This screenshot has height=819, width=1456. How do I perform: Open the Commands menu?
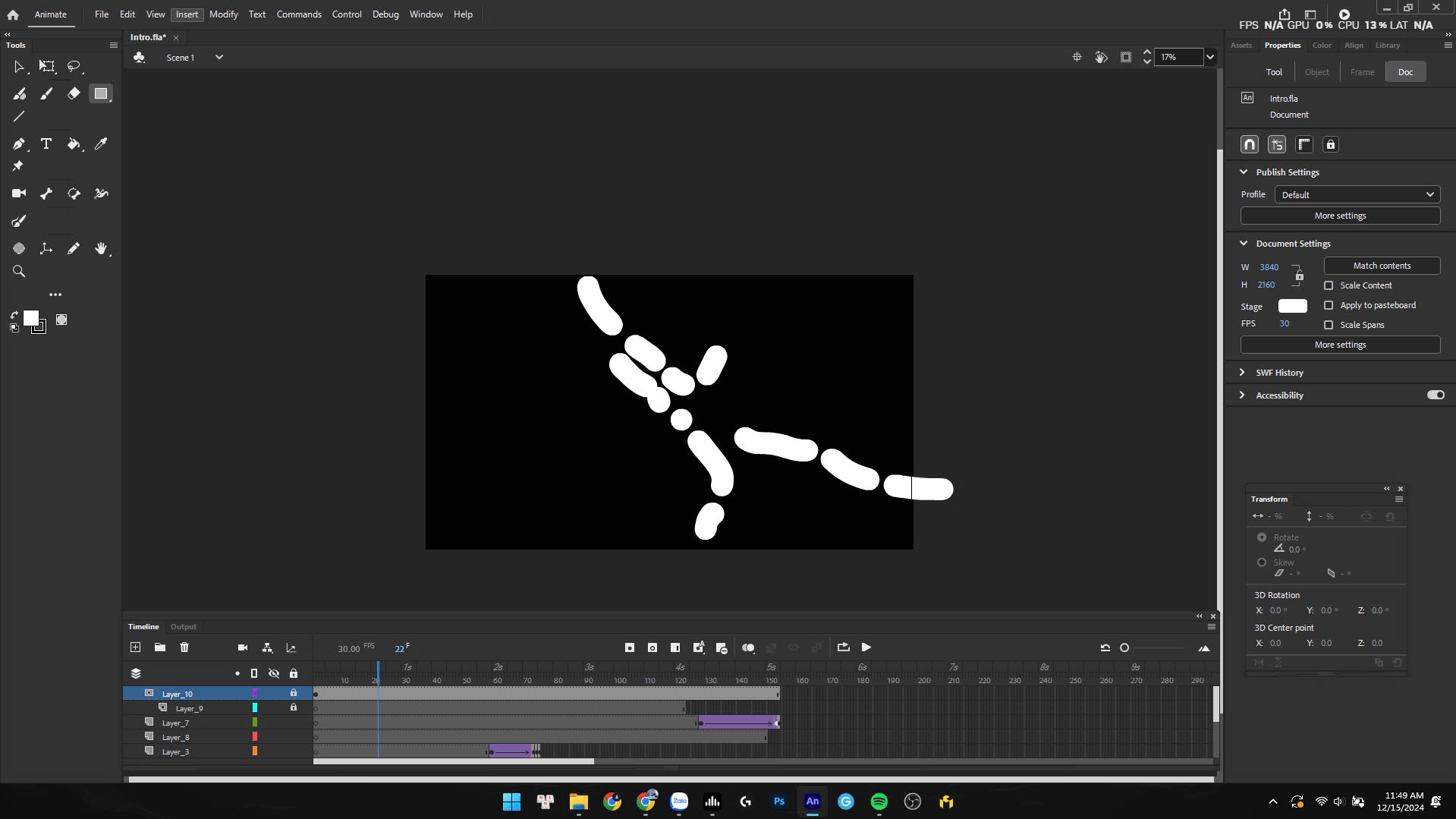point(299,14)
